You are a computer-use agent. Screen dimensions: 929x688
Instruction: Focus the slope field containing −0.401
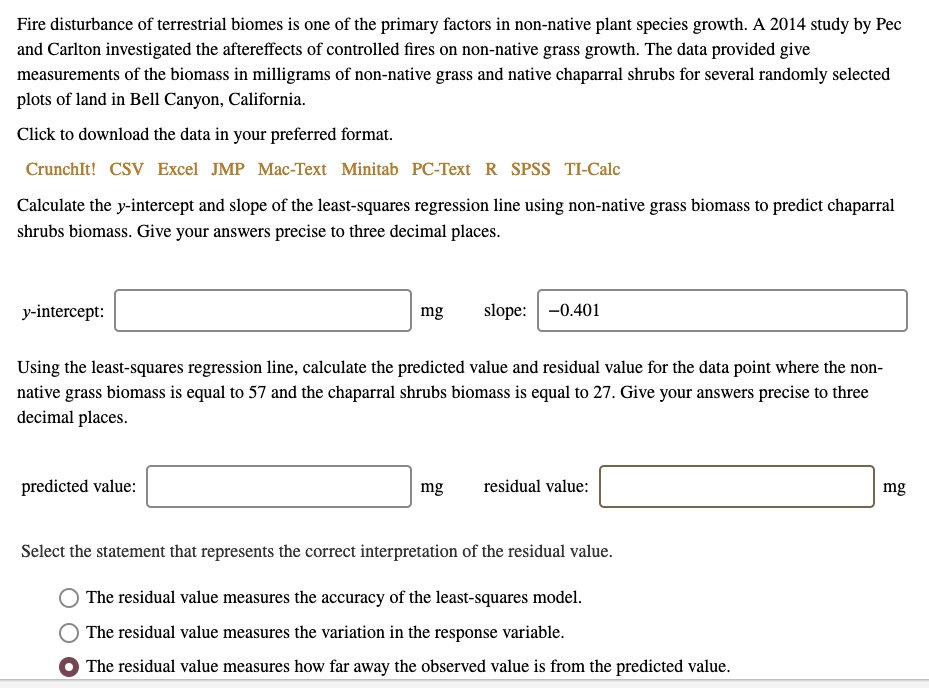(x=722, y=311)
